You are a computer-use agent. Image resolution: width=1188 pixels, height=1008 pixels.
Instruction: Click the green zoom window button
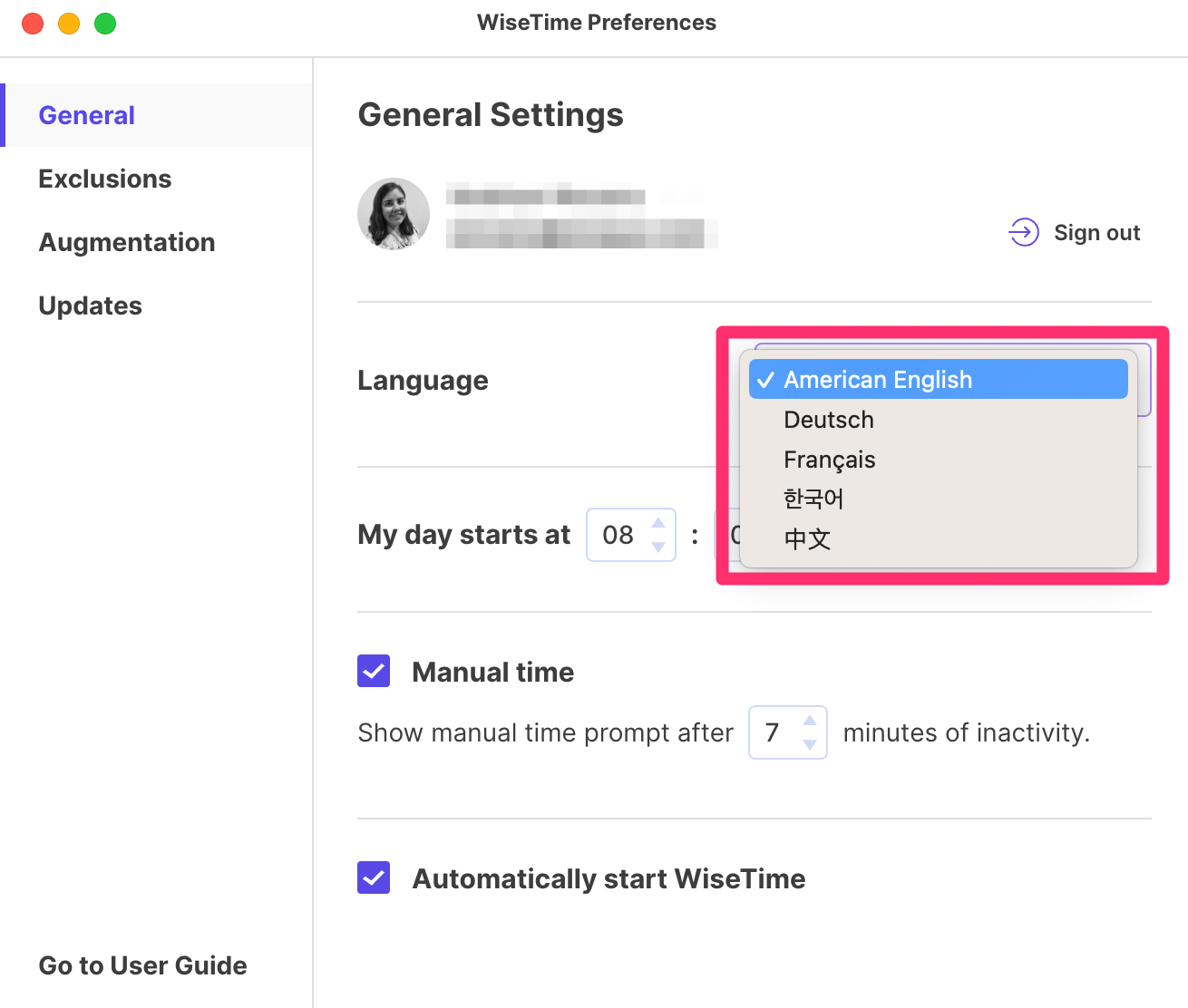pos(105,24)
